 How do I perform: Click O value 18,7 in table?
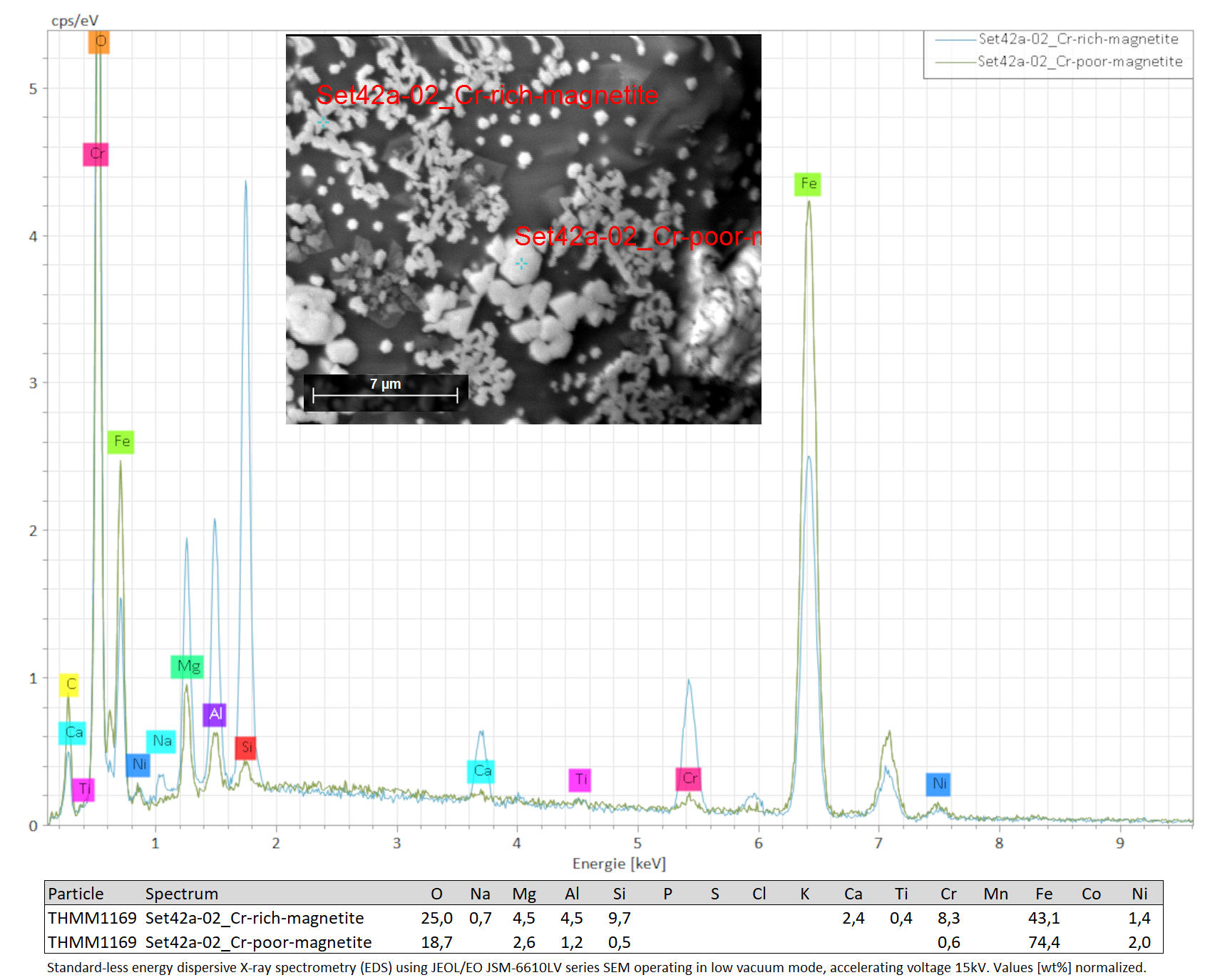tap(436, 942)
